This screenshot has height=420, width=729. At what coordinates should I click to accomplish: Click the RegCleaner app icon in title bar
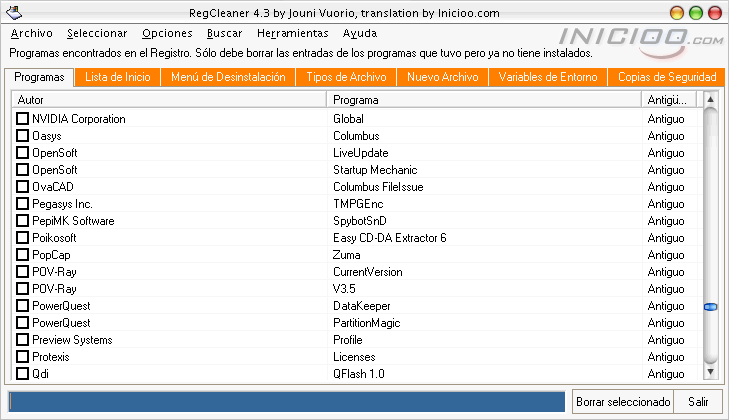point(14,13)
